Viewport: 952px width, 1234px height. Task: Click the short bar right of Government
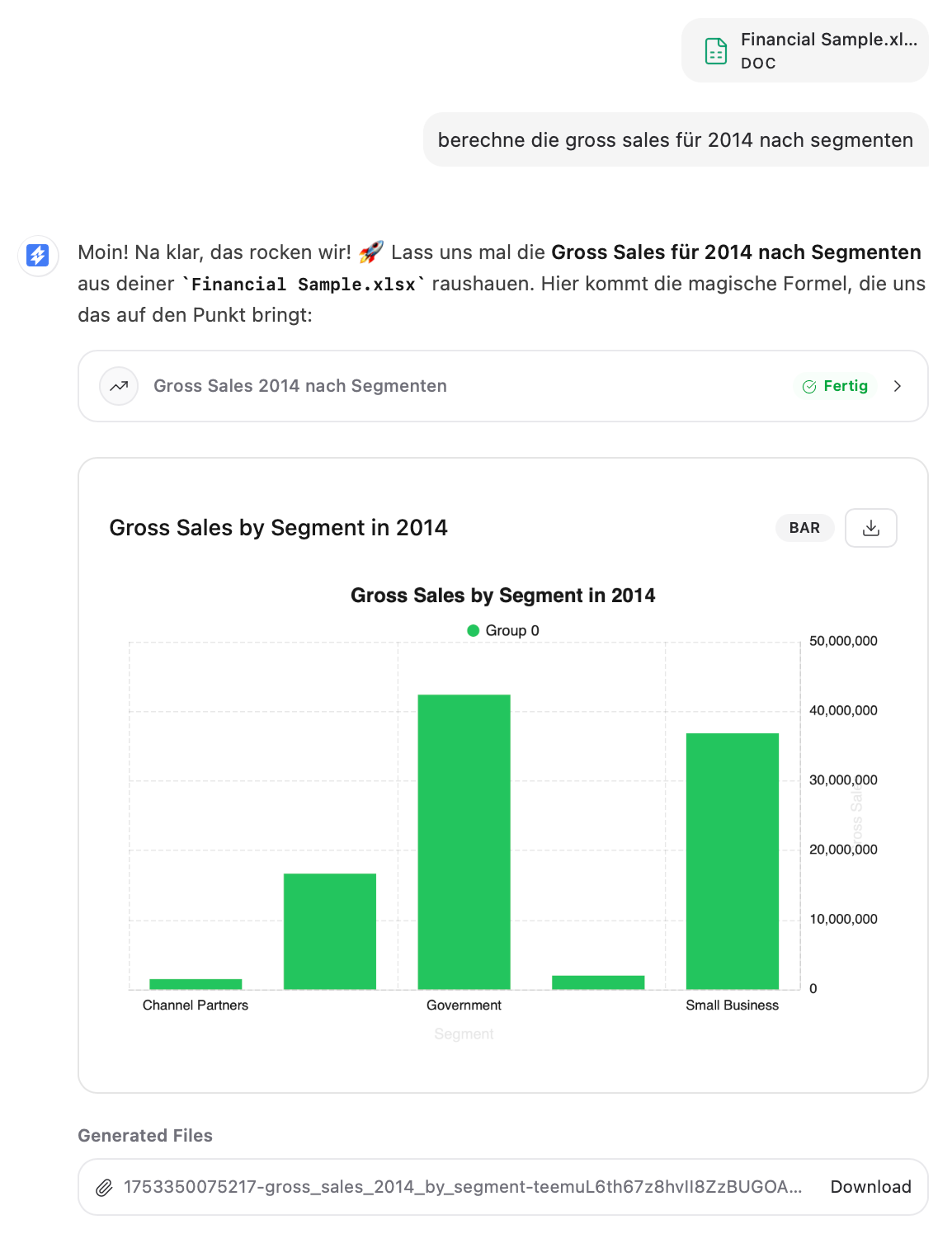598,982
